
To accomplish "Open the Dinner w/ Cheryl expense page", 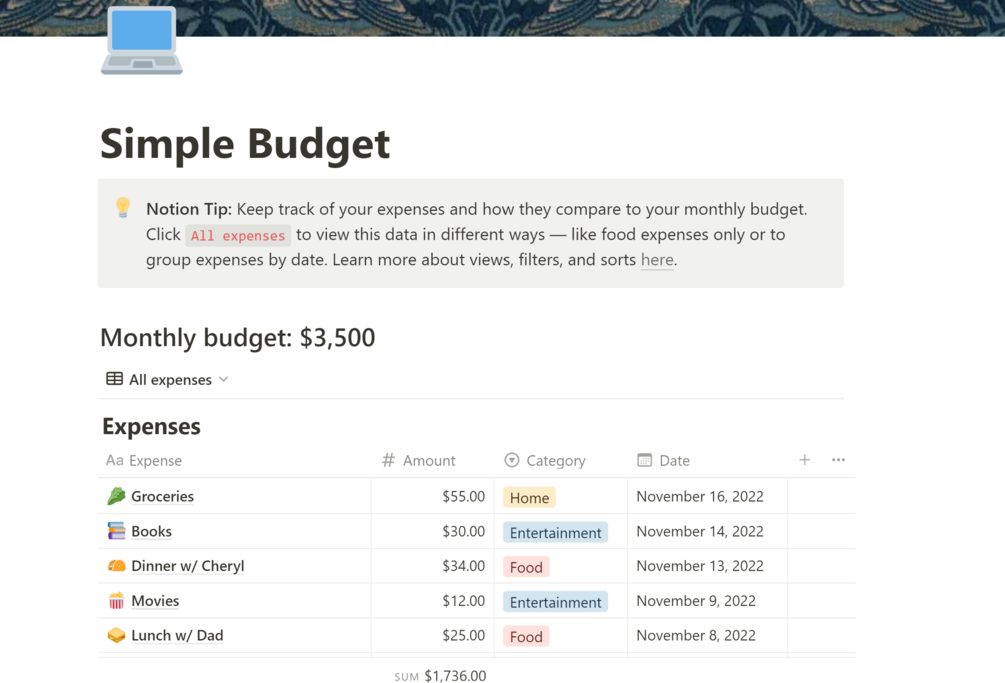I will tap(188, 566).
